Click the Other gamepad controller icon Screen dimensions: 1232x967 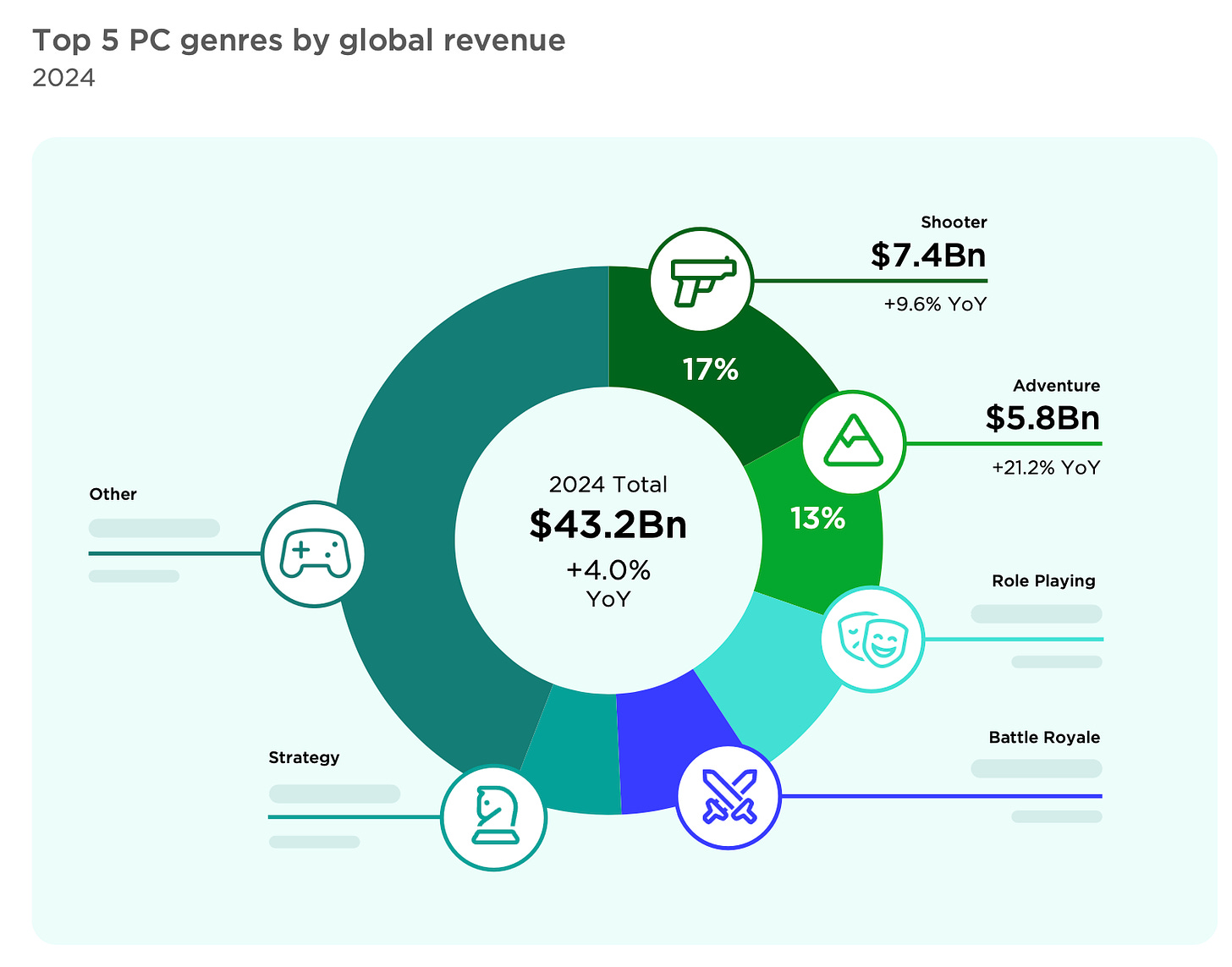coord(314,553)
